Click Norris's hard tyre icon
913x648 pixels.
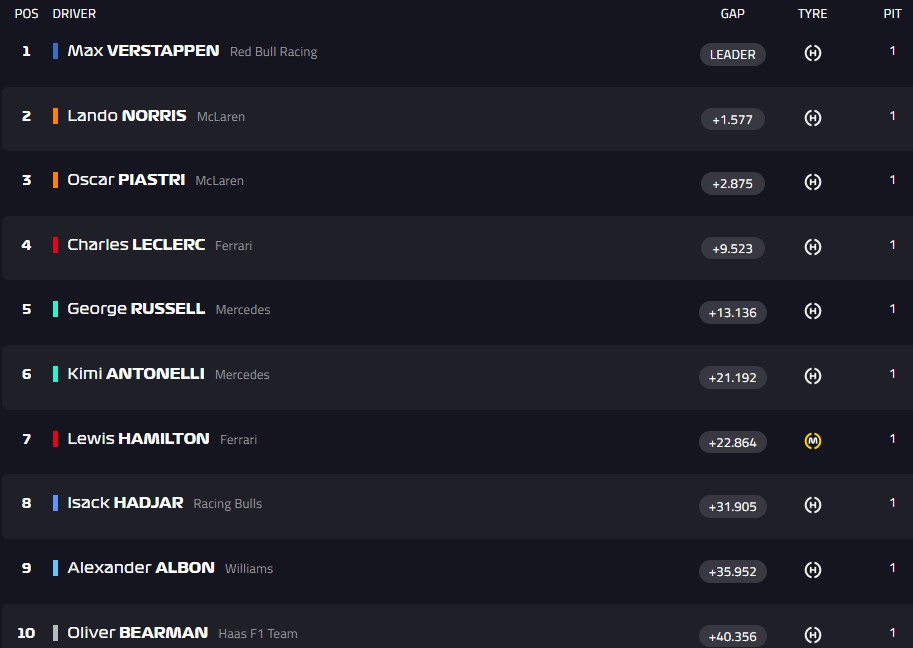tap(813, 118)
